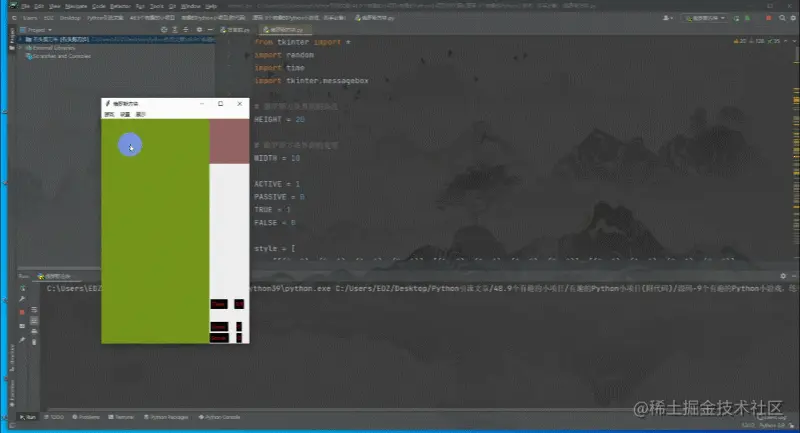Open the TODO tool window tab
Image resolution: width=800 pixels, height=433 pixels.
click(54, 417)
